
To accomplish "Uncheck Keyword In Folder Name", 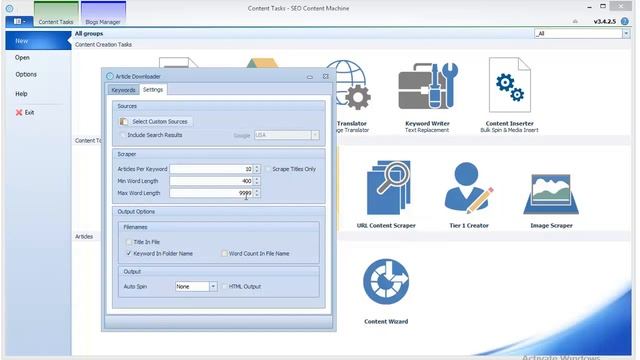I will coord(129,253).
